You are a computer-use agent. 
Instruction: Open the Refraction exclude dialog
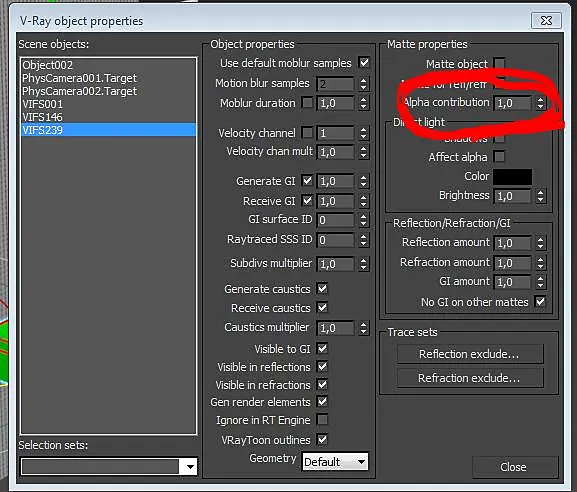click(x=470, y=378)
